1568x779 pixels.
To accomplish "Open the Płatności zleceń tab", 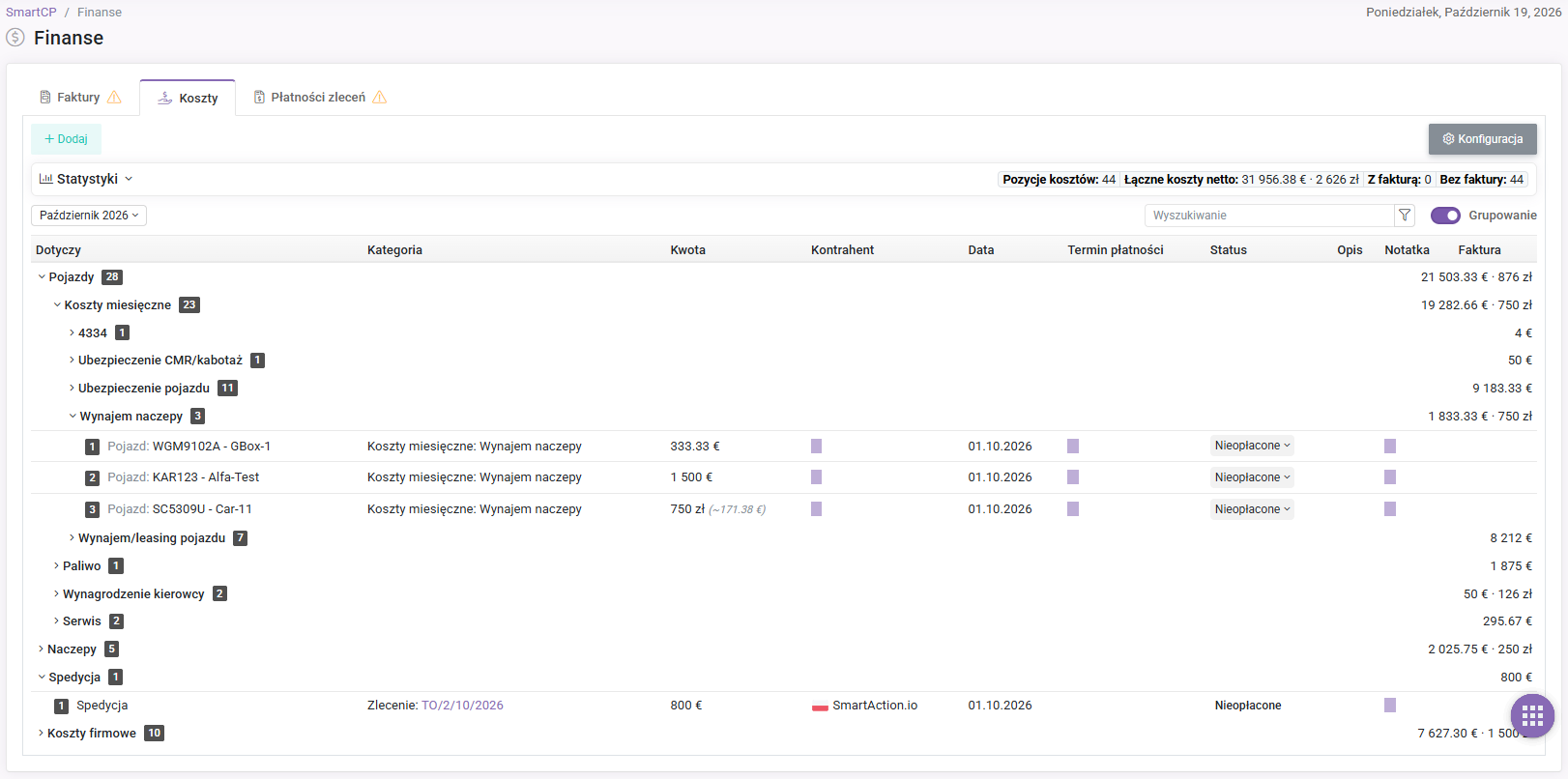I will click(319, 98).
